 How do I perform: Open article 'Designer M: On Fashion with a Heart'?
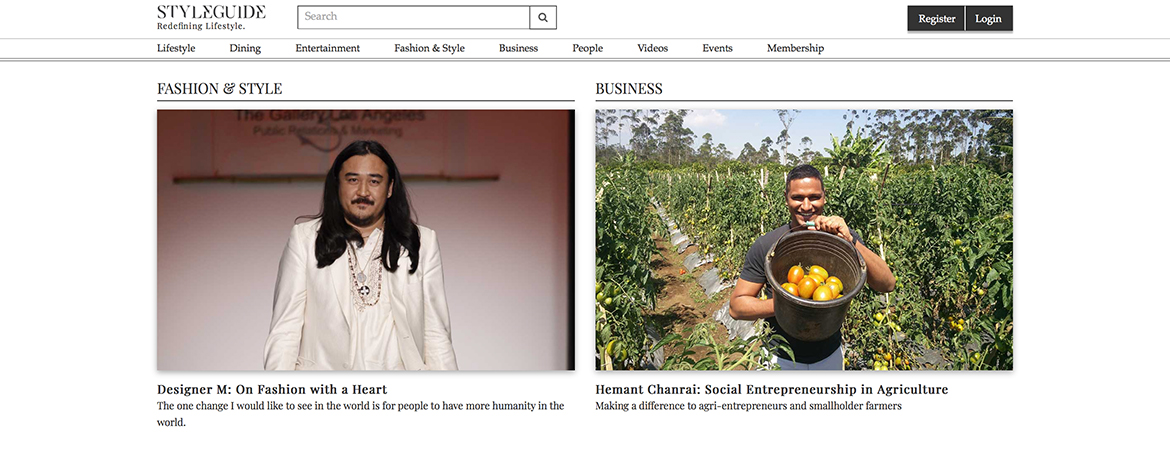click(272, 390)
